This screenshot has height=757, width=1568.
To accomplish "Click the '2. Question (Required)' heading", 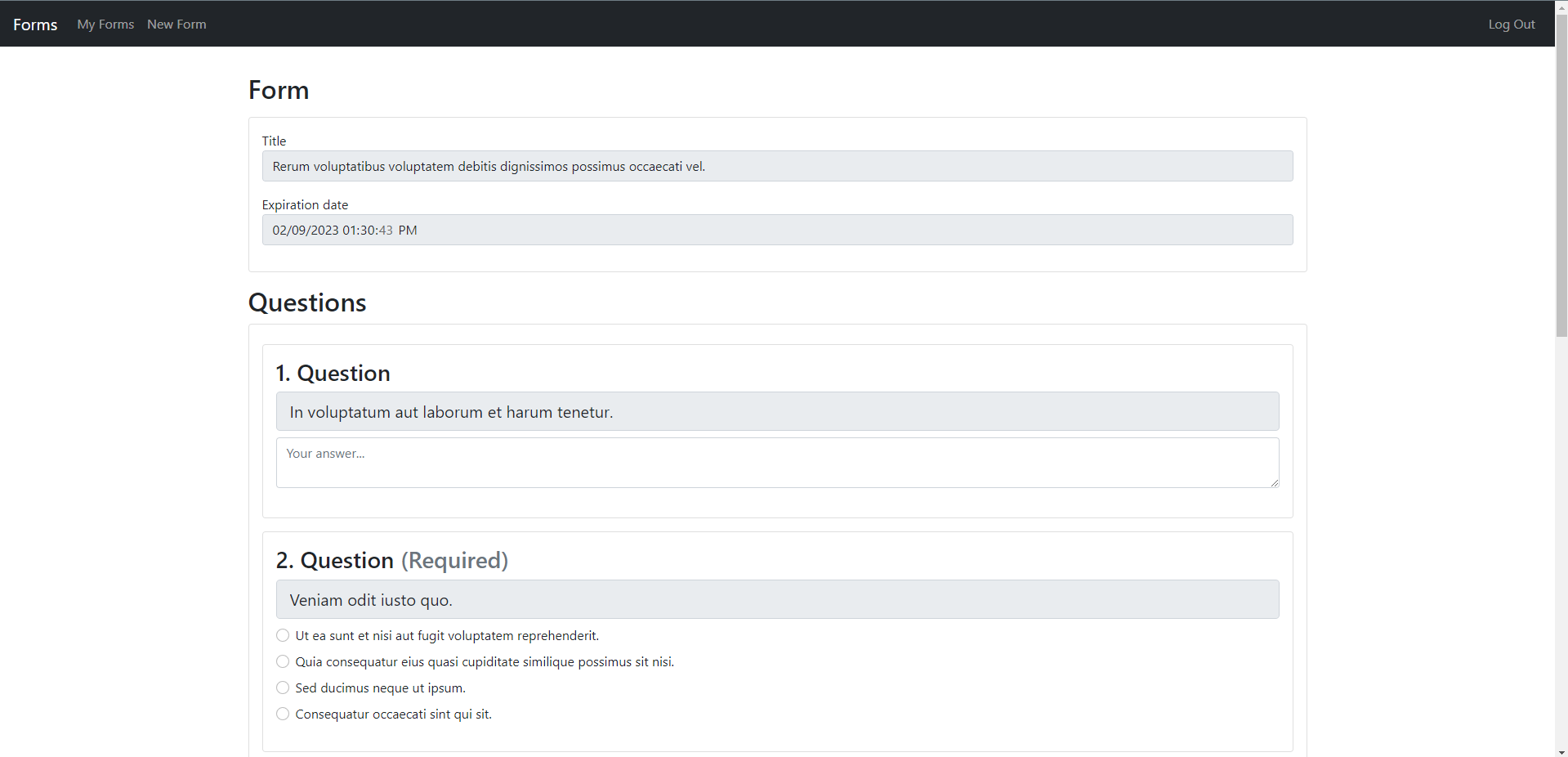I will [392, 560].
